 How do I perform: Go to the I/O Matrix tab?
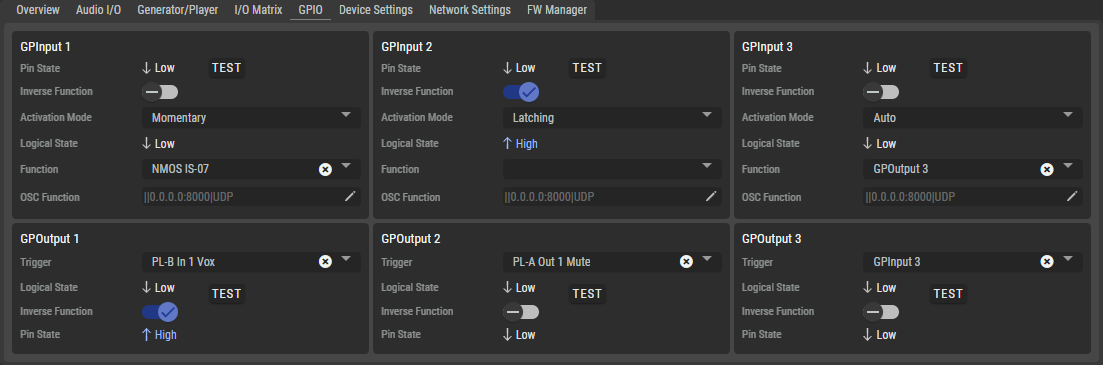click(x=258, y=10)
